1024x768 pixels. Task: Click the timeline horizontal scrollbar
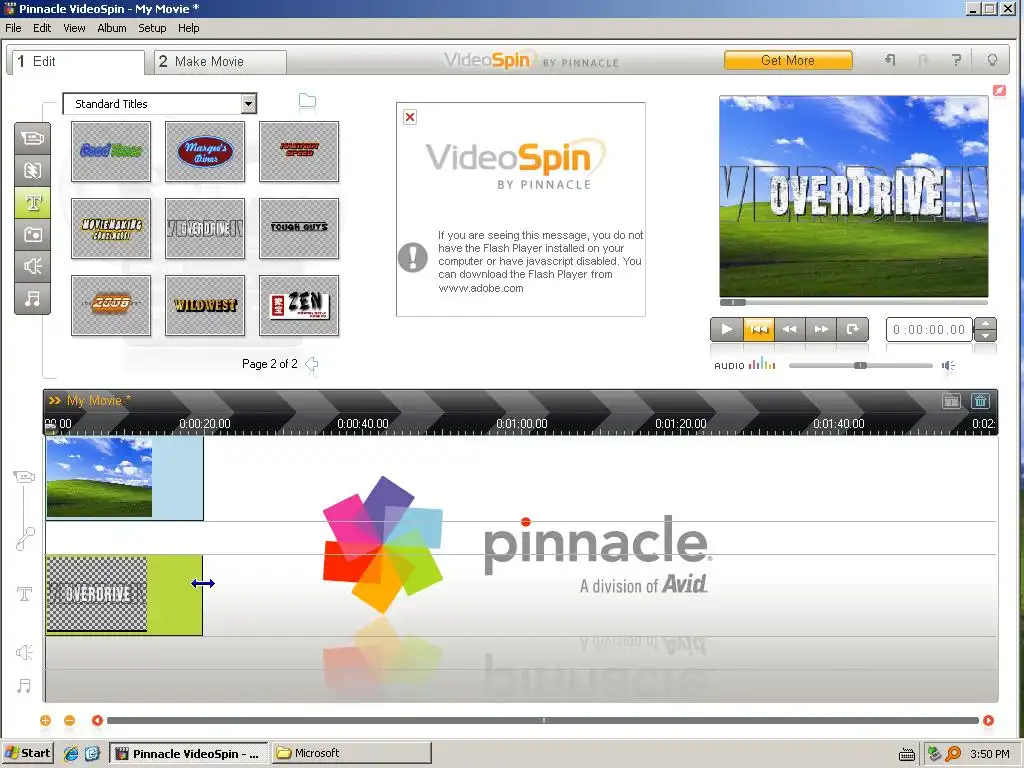(543, 720)
